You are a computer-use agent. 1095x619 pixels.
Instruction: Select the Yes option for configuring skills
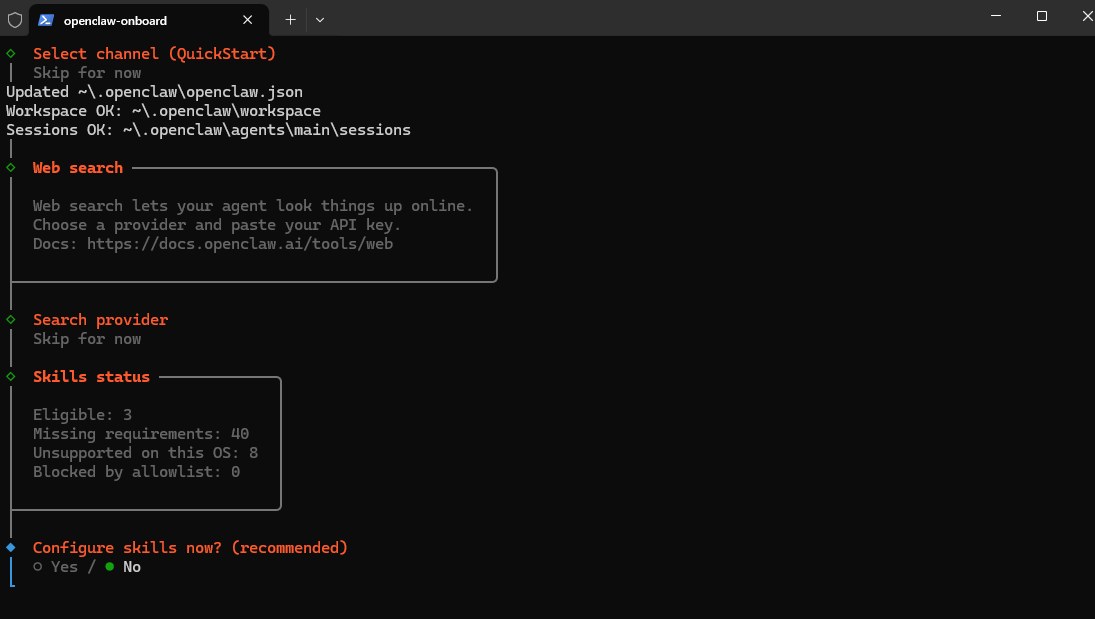(56, 567)
